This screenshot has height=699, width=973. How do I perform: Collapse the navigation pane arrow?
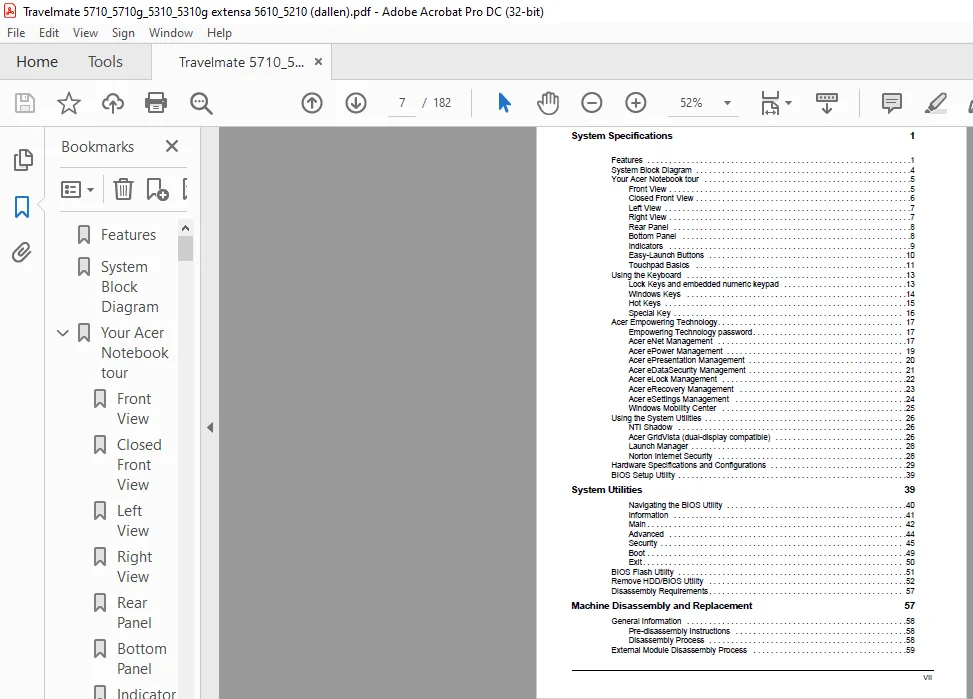click(210, 427)
